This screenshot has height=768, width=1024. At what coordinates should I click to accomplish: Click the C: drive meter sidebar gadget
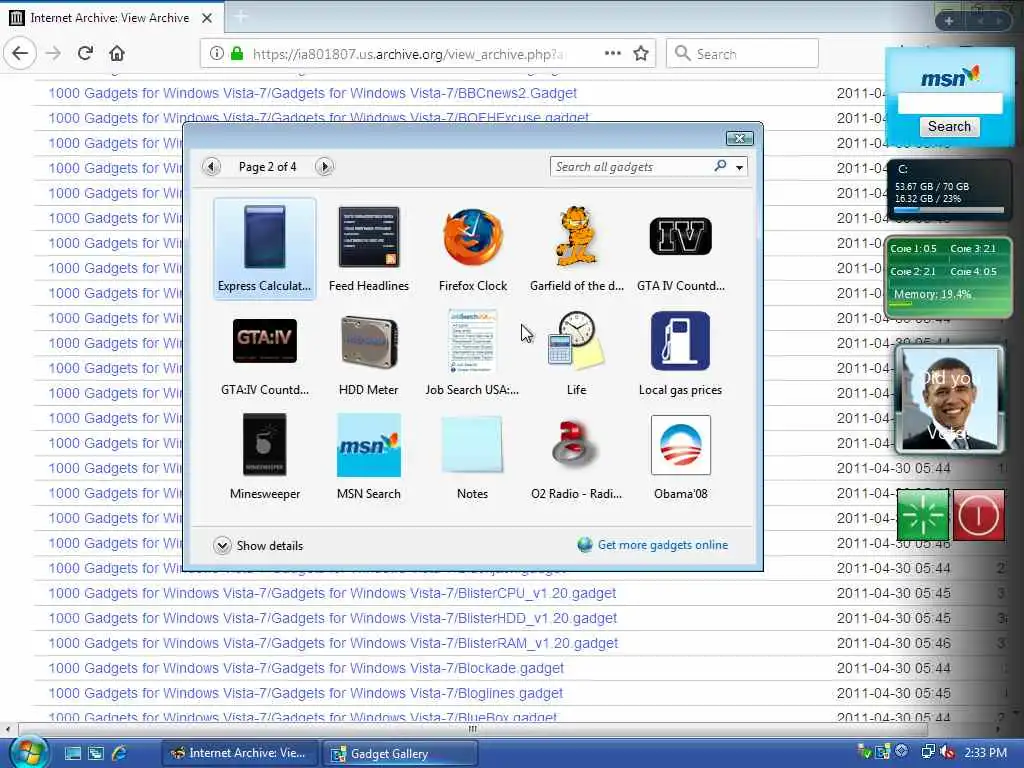pyautogui.click(x=948, y=189)
